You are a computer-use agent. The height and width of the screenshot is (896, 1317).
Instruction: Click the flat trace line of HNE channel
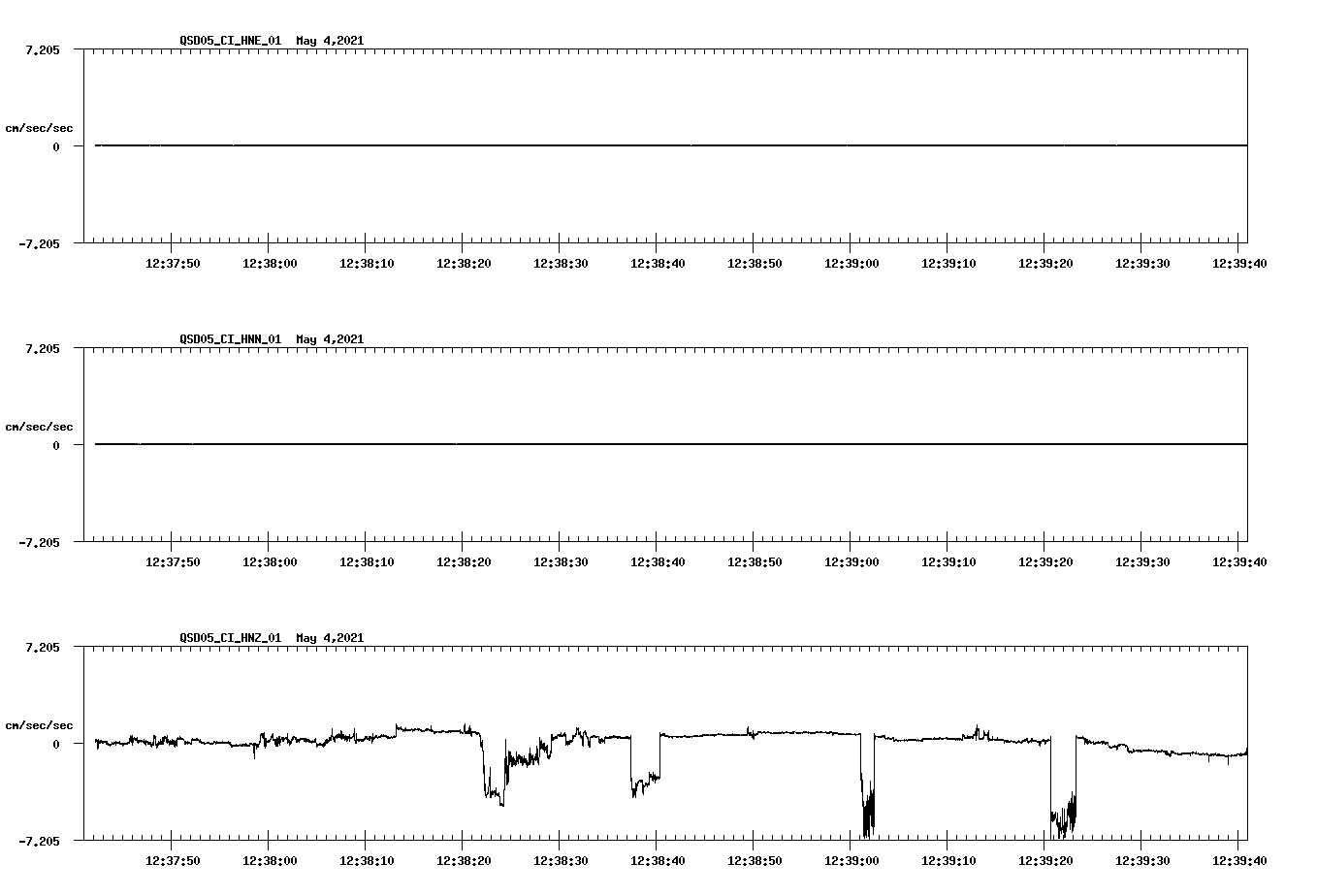coord(582,145)
